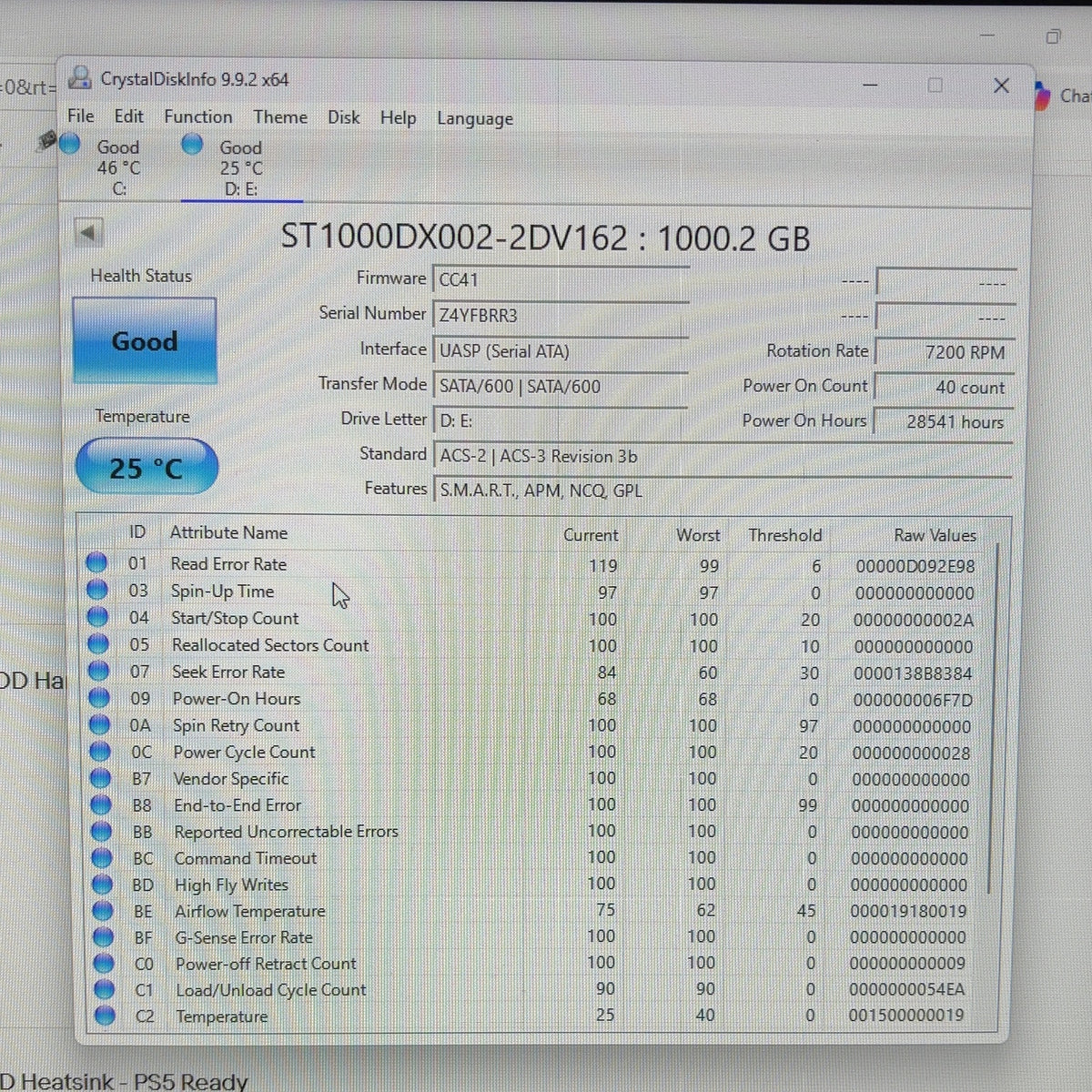Click status icon for Seek Error Rate
Screen dimensions: 1092x1092
[98, 672]
